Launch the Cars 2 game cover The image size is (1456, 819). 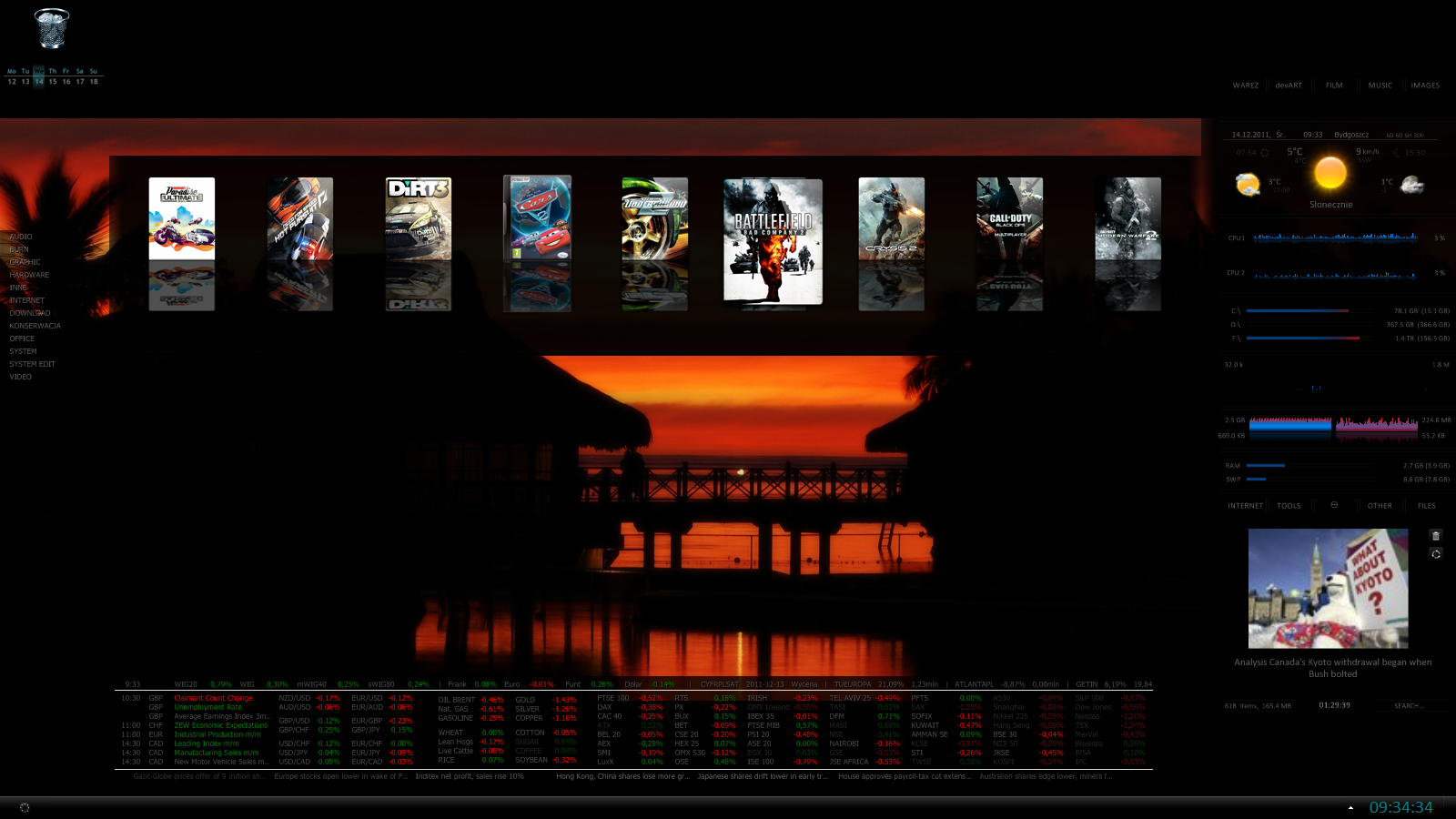point(538,217)
